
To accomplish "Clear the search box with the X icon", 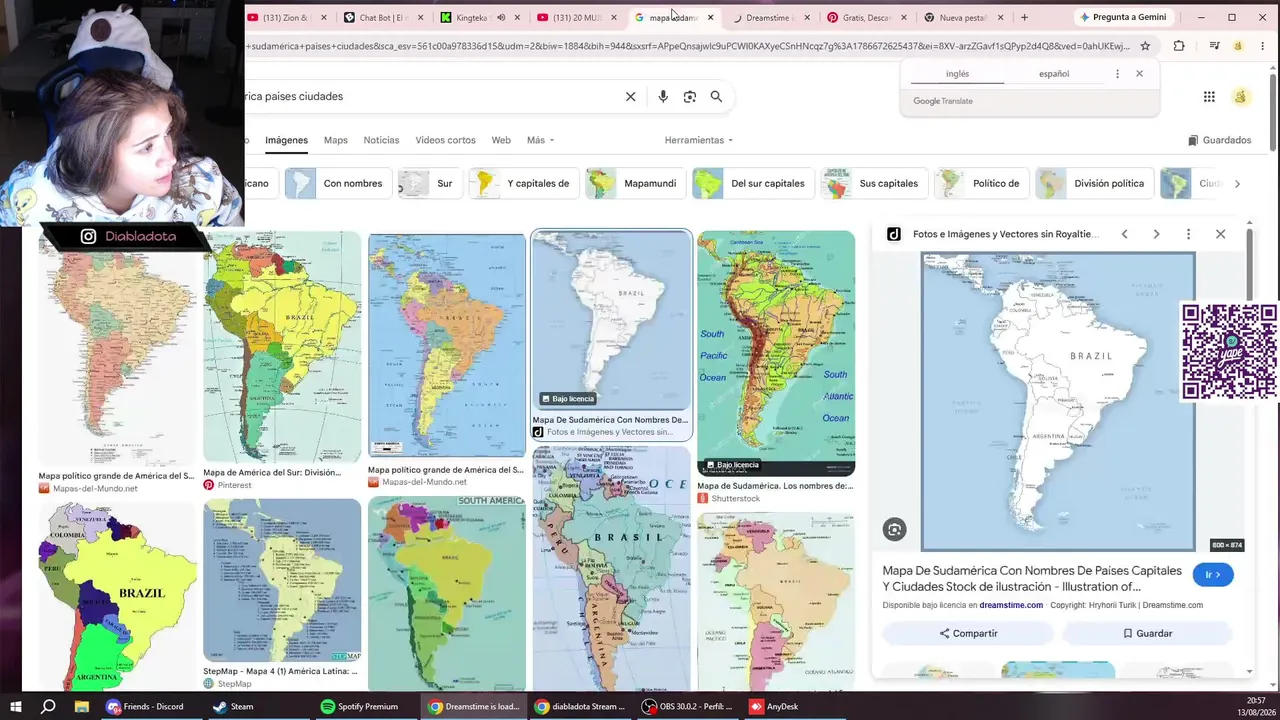I will tap(630, 97).
